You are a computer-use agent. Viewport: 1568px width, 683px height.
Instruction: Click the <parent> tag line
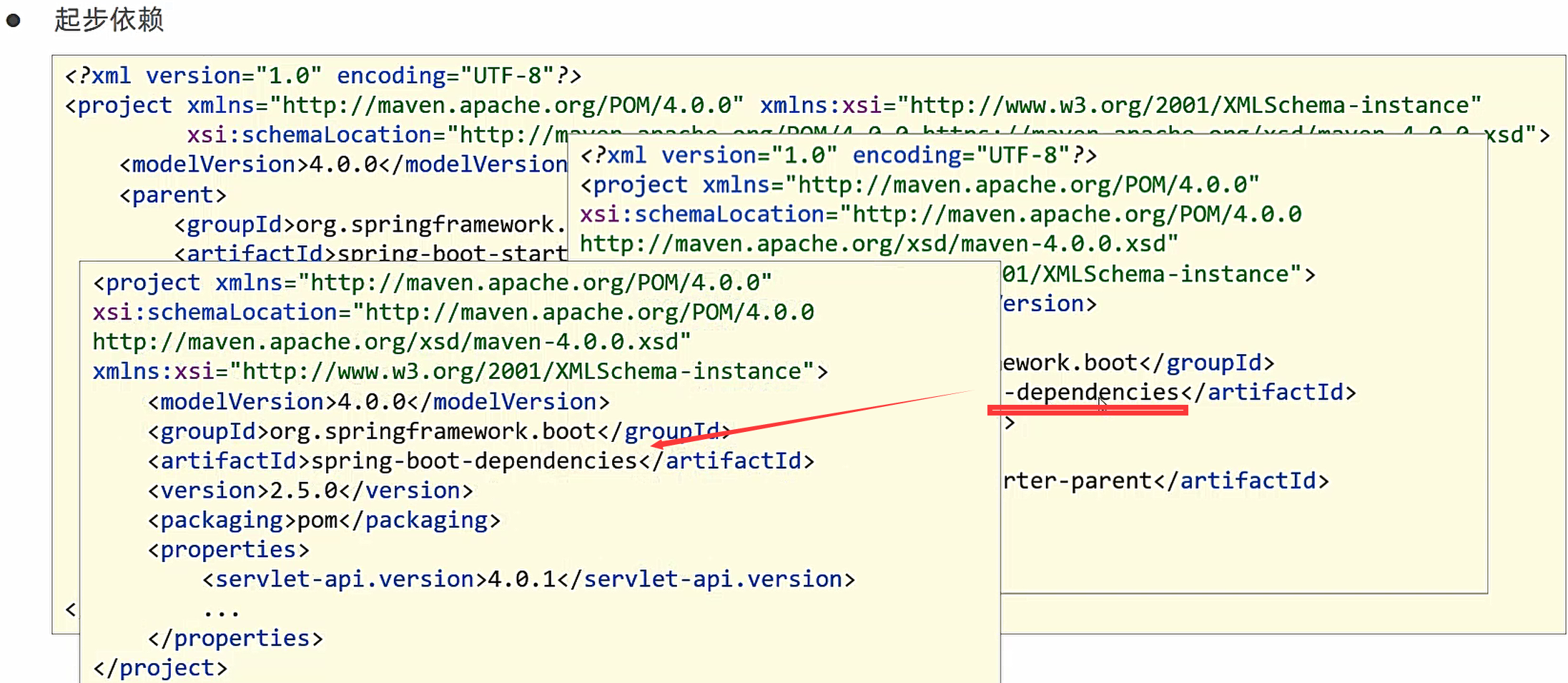click(x=173, y=195)
